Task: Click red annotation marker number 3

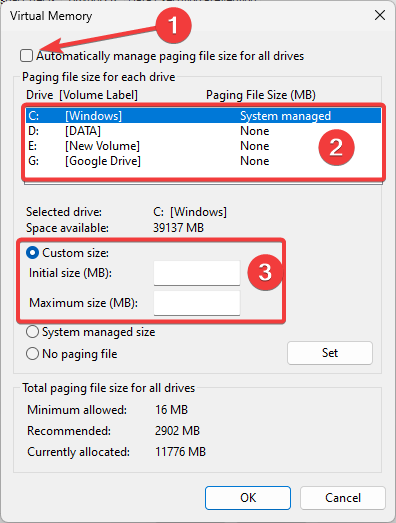Action: point(265,272)
